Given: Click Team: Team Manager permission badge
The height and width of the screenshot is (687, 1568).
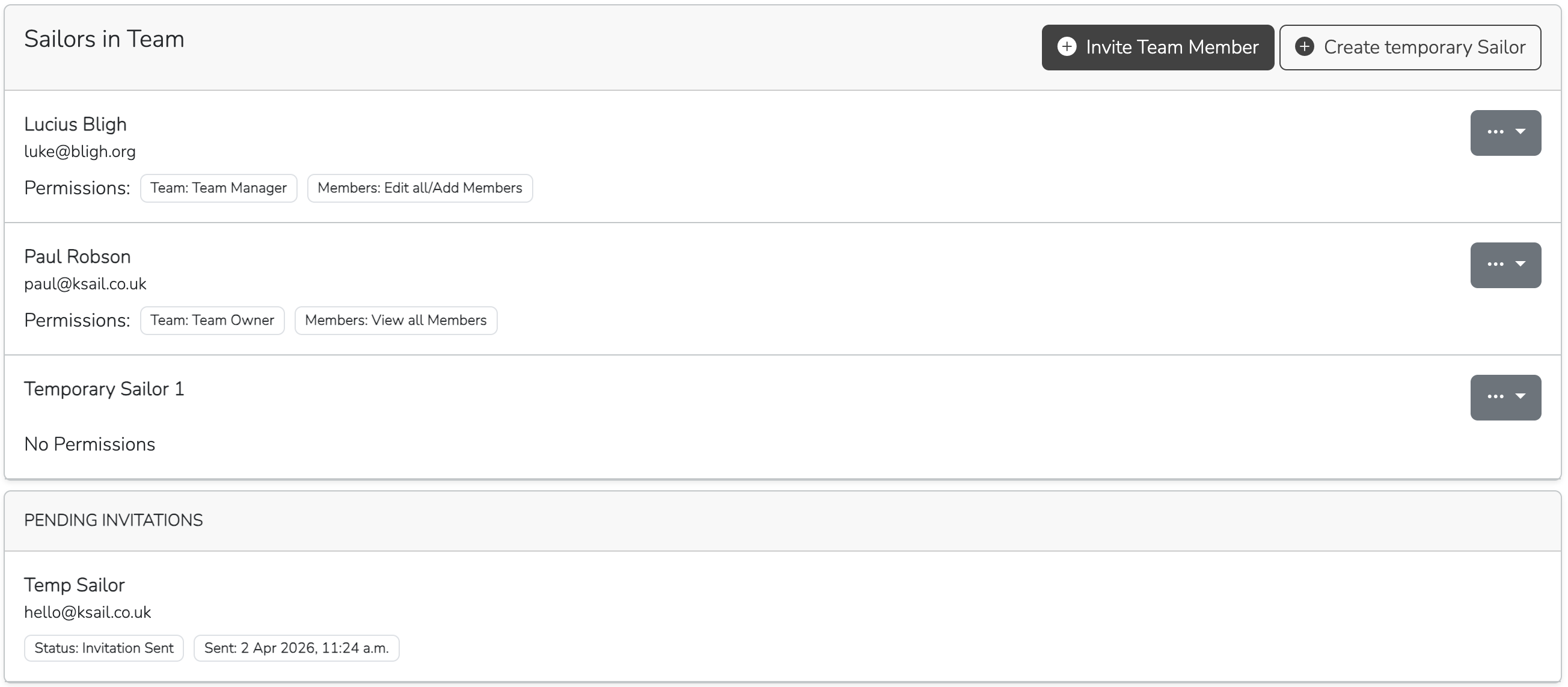Looking at the screenshot, I should point(218,188).
